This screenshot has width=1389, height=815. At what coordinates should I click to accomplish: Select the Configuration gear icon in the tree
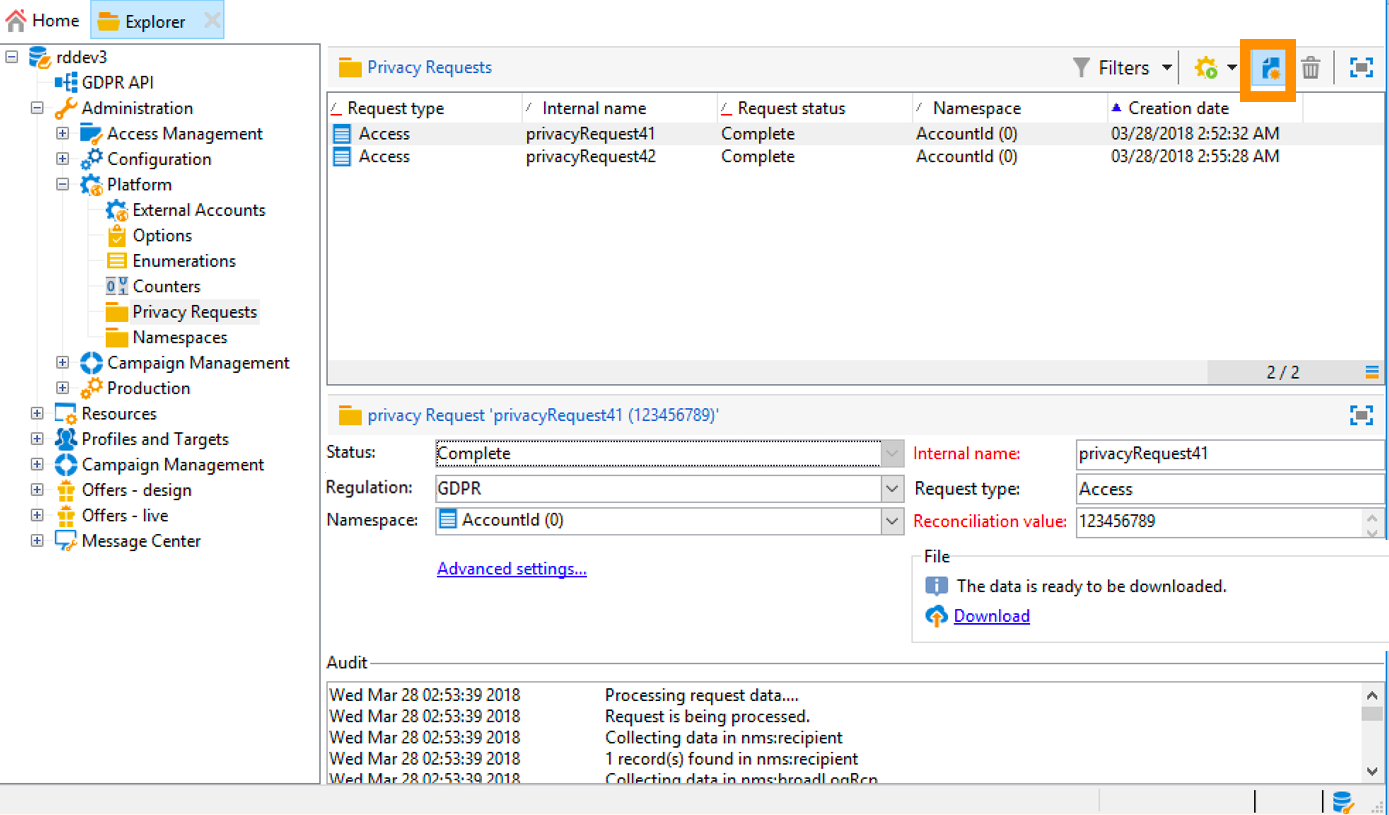click(x=91, y=159)
